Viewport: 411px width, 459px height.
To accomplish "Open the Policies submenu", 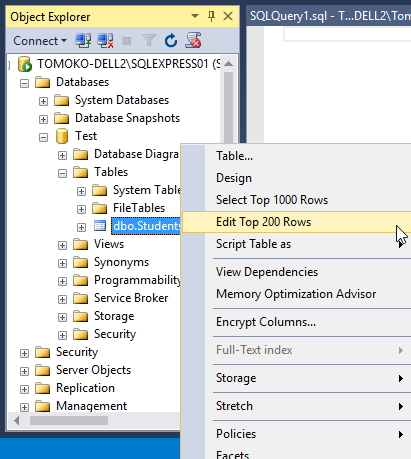I will (297, 434).
